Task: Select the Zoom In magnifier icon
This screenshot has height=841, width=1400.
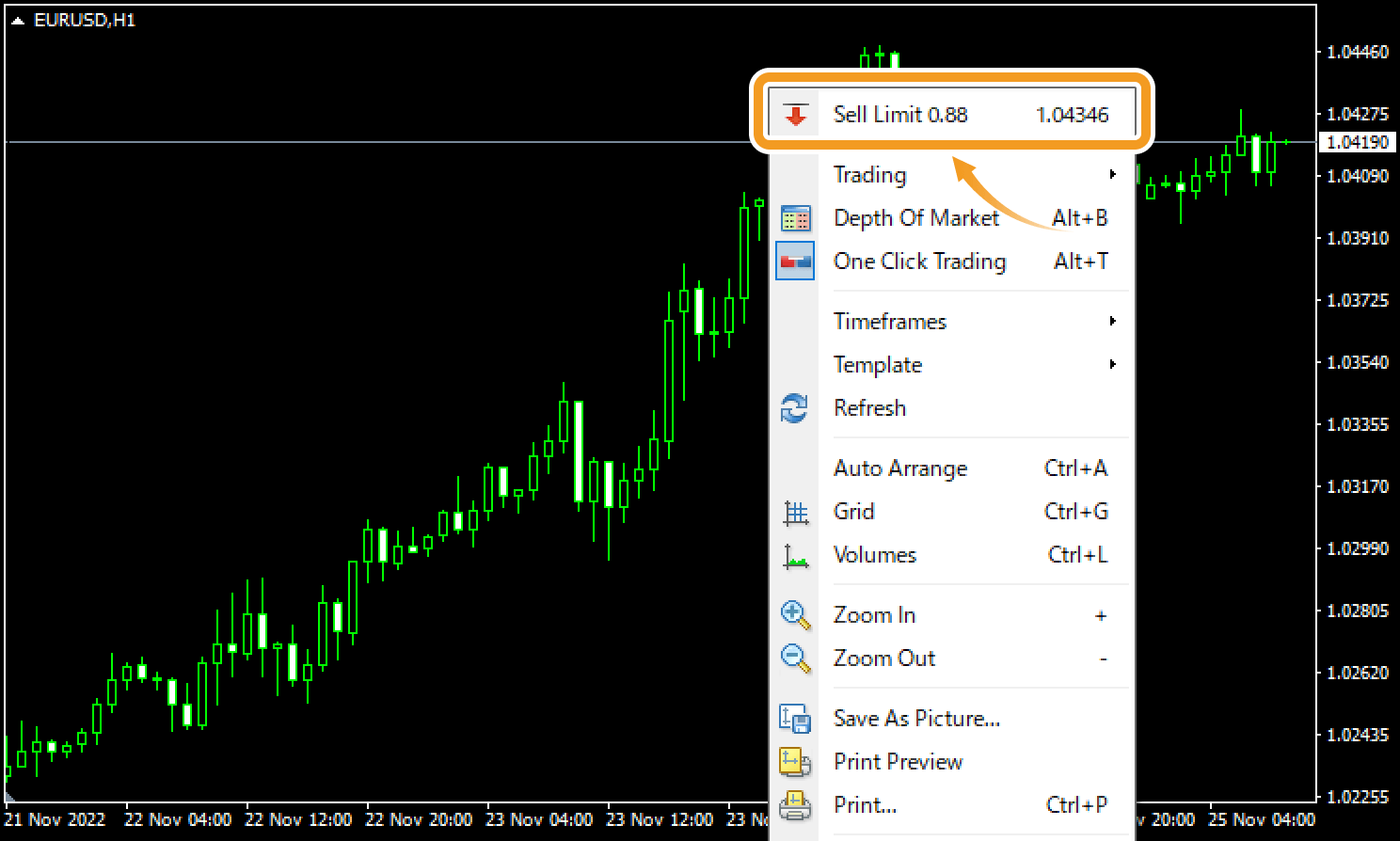Action: tap(795, 614)
